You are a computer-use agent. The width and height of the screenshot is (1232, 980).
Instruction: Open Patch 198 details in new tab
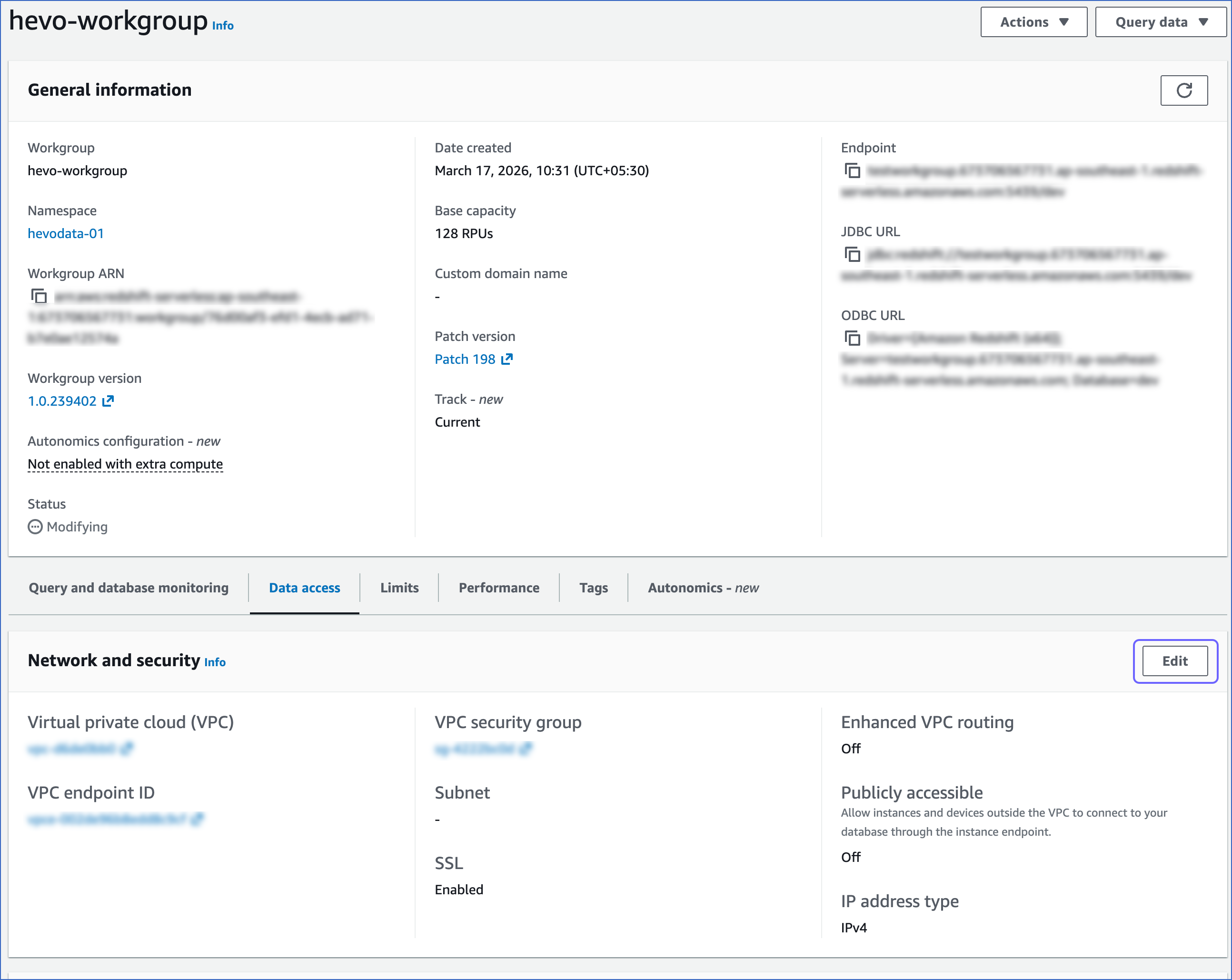466,359
